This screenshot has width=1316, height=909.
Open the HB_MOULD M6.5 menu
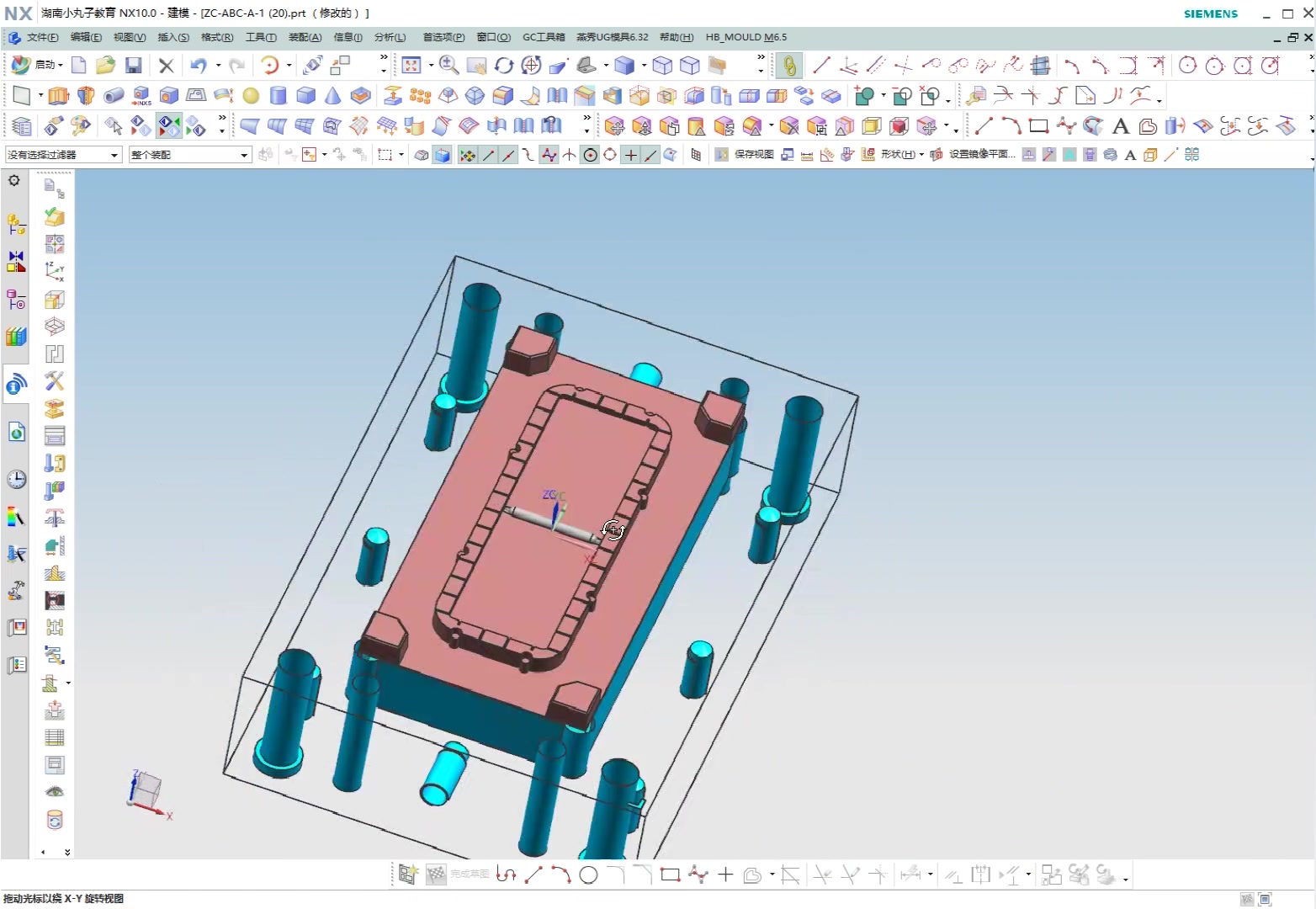[746, 37]
